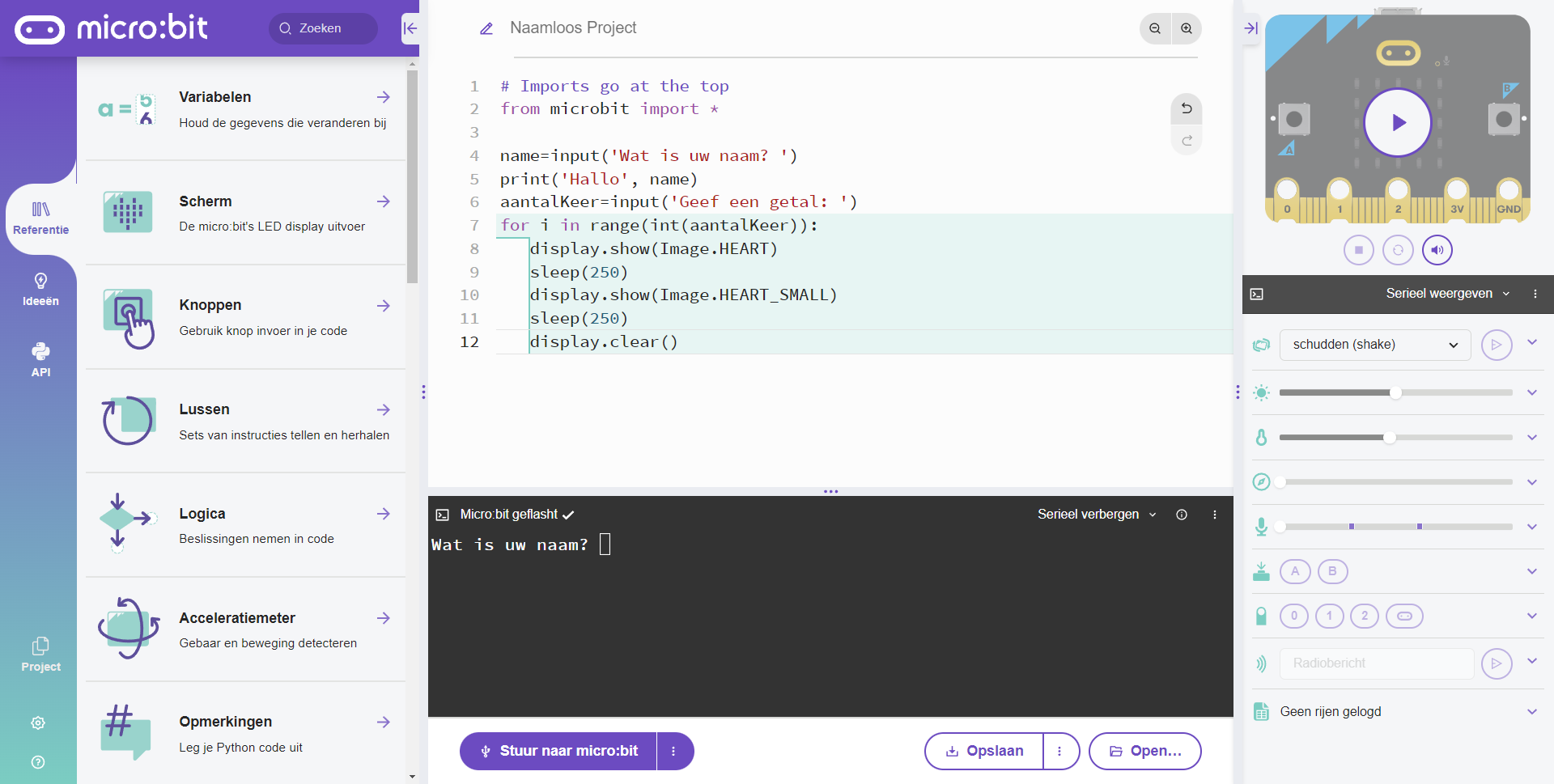This screenshot has width=1554, height=784.
Task: Click Stuur naar micro:bit button
Action: pyautogui.click(x=558, y=751)
